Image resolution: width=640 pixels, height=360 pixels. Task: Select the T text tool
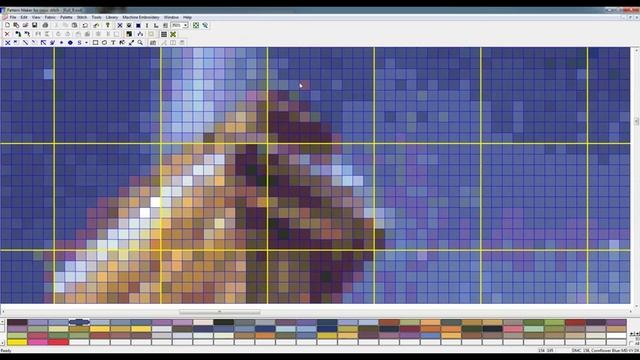point(113,42)
